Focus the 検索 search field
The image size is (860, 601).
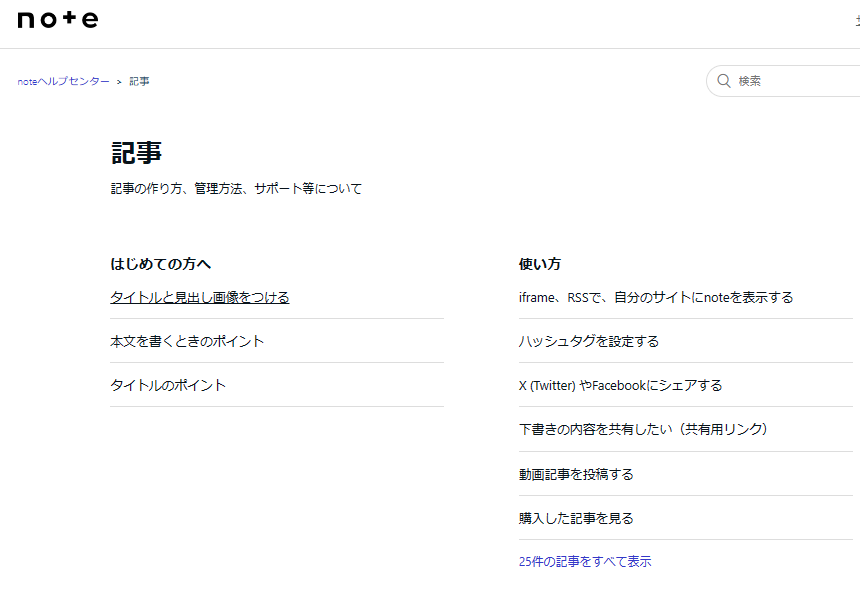(x=784, y=81)
